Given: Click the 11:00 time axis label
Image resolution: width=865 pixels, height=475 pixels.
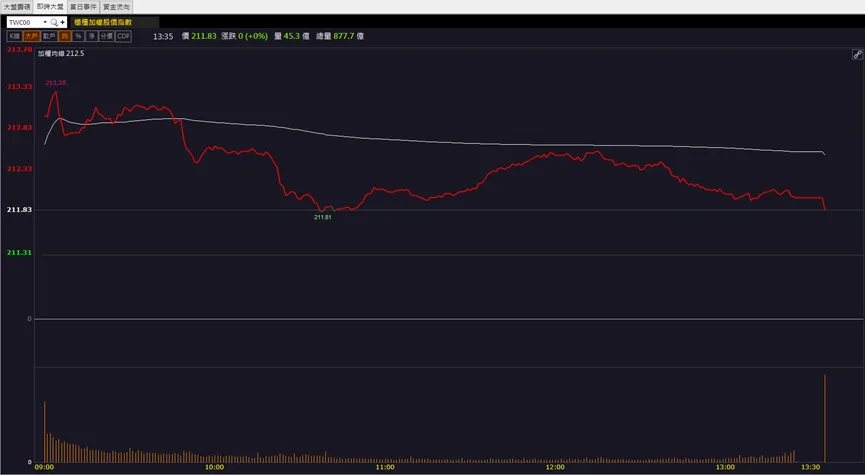Looking at the screenshot, I should click(385, 467).
